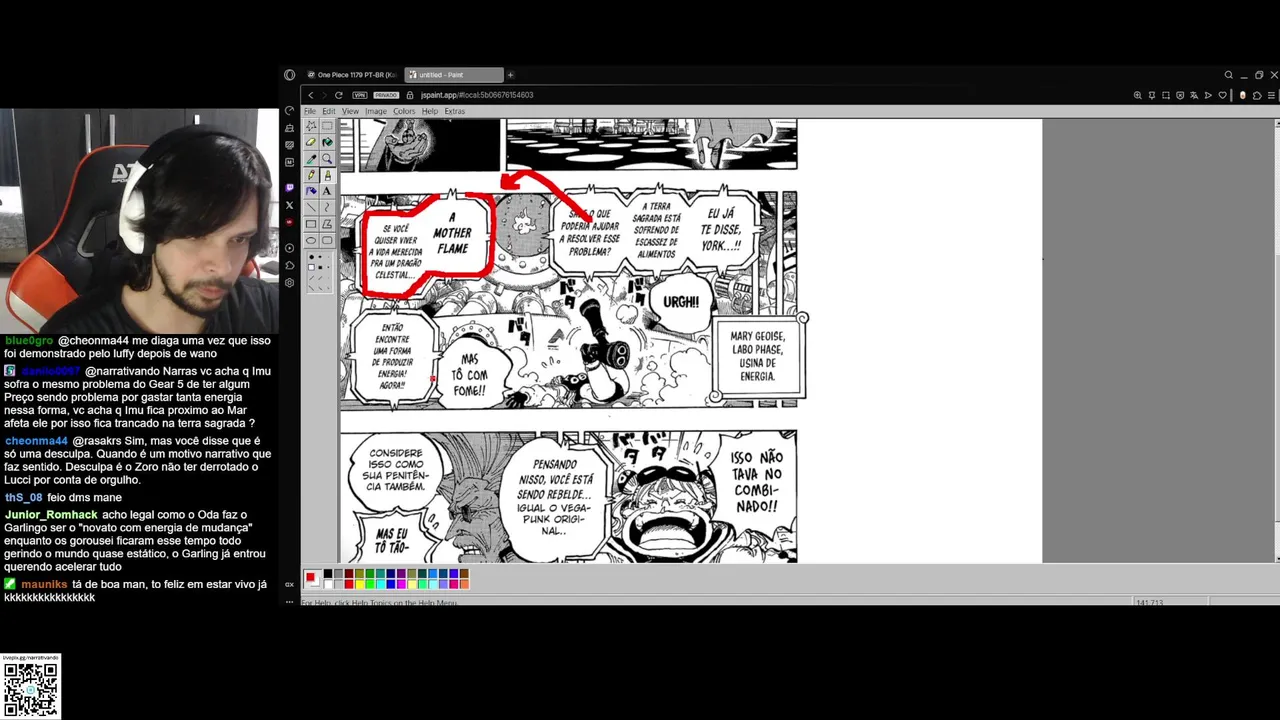Screen dimensions: 1280x720
Task: Pick the white color swatch
Action: coord(328,584)
